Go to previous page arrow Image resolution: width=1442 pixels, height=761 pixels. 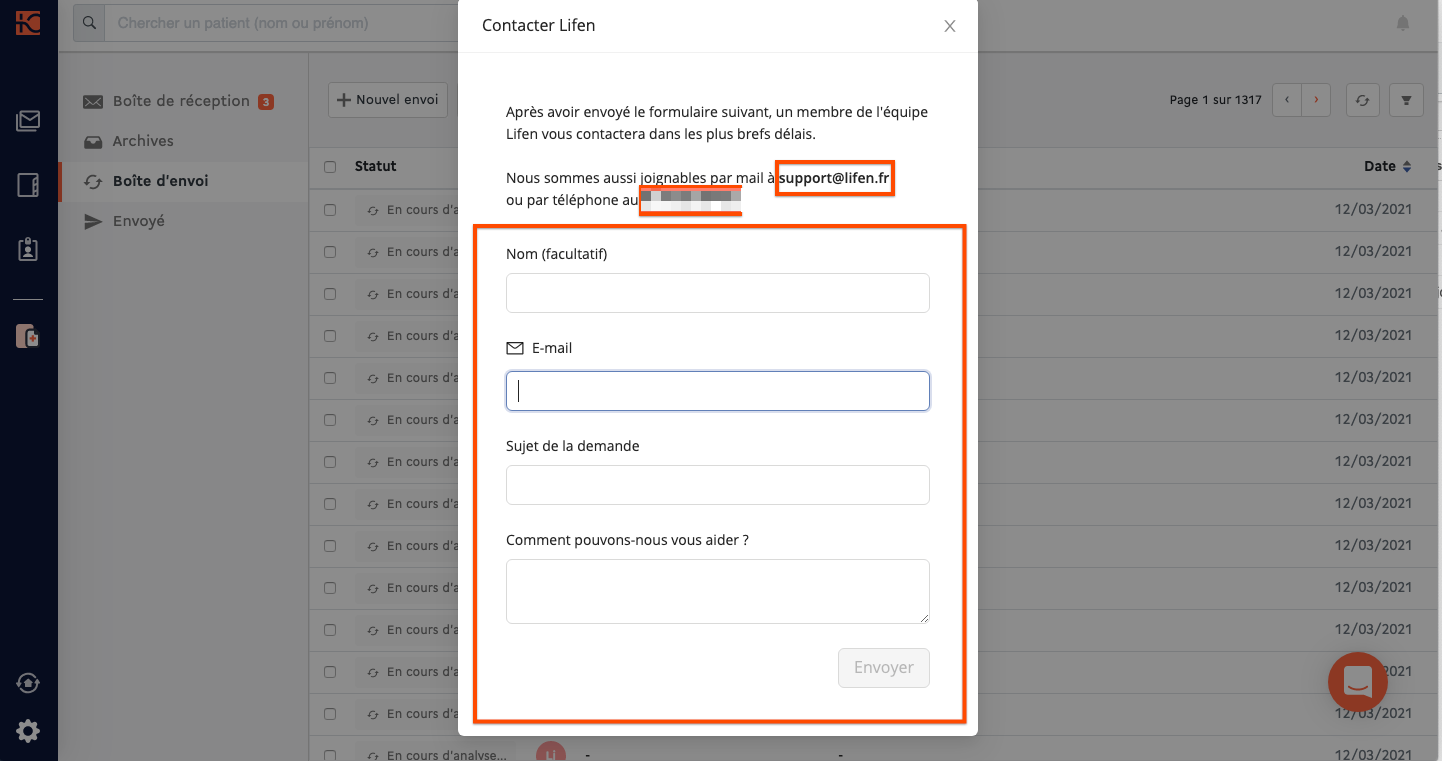point(1287,100)
